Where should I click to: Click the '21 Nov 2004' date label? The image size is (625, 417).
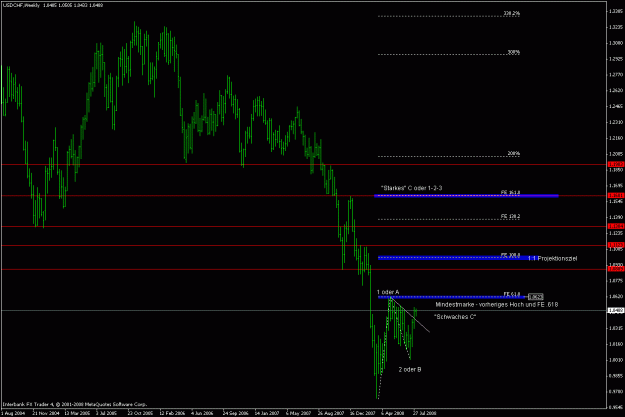coord(45,413)
